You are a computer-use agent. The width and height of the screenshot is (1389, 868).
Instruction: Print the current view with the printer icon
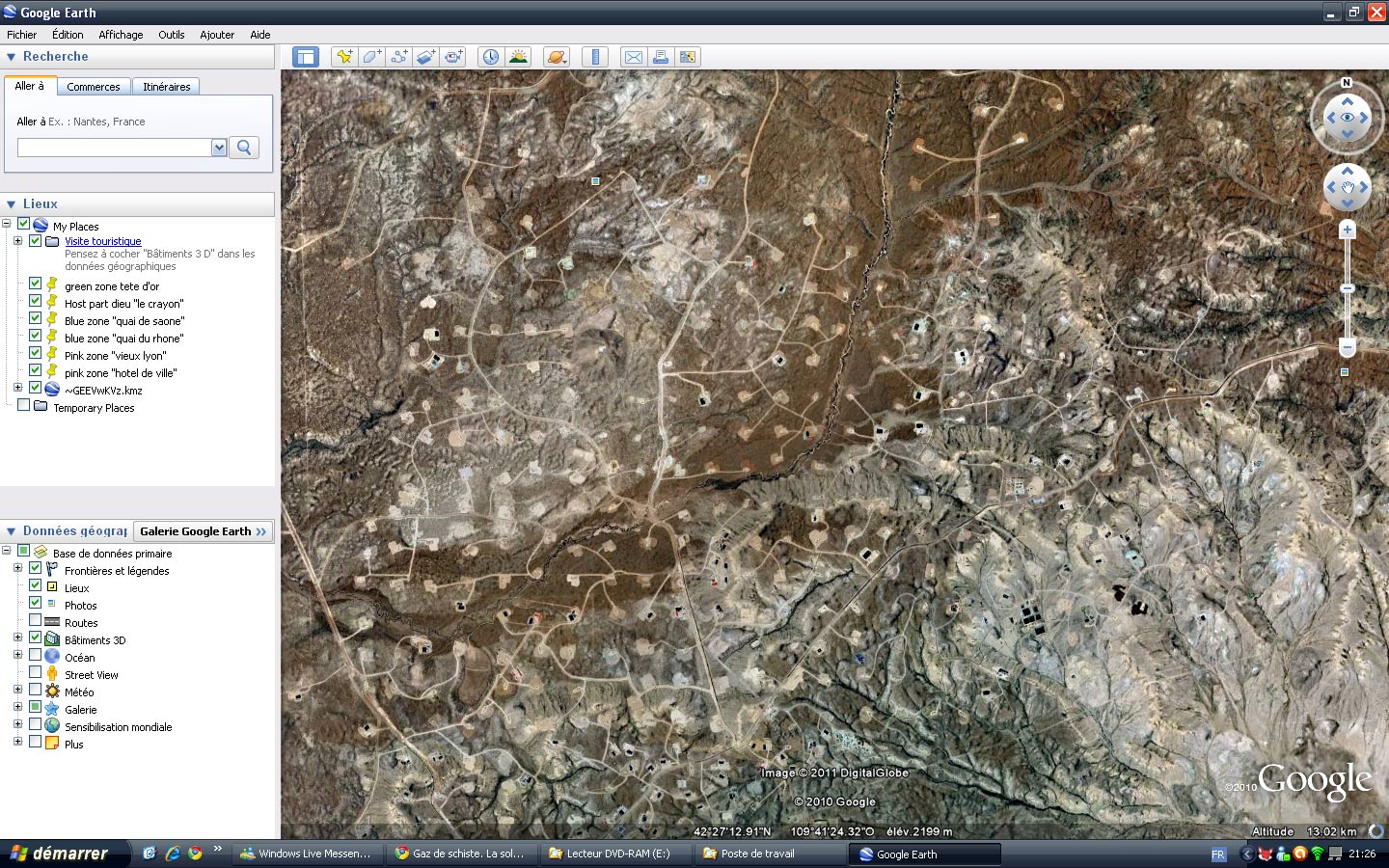(661, 57)
